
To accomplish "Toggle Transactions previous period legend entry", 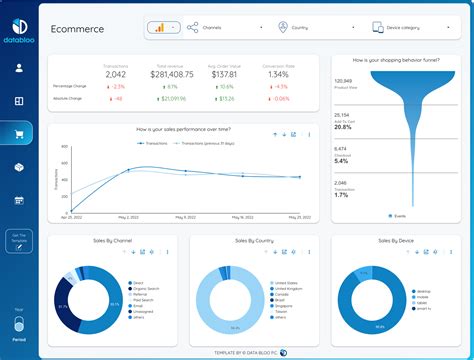I will [x=204, y=143].
